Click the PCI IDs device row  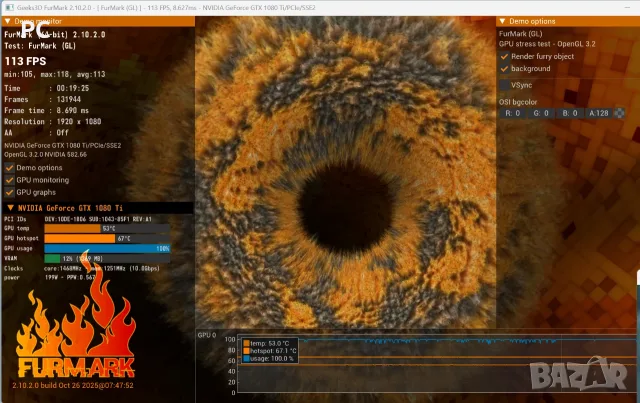click(x=78, y=219)
